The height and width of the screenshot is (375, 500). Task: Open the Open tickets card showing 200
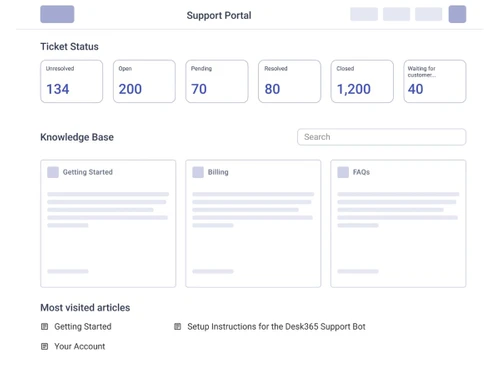coord(144,81)
